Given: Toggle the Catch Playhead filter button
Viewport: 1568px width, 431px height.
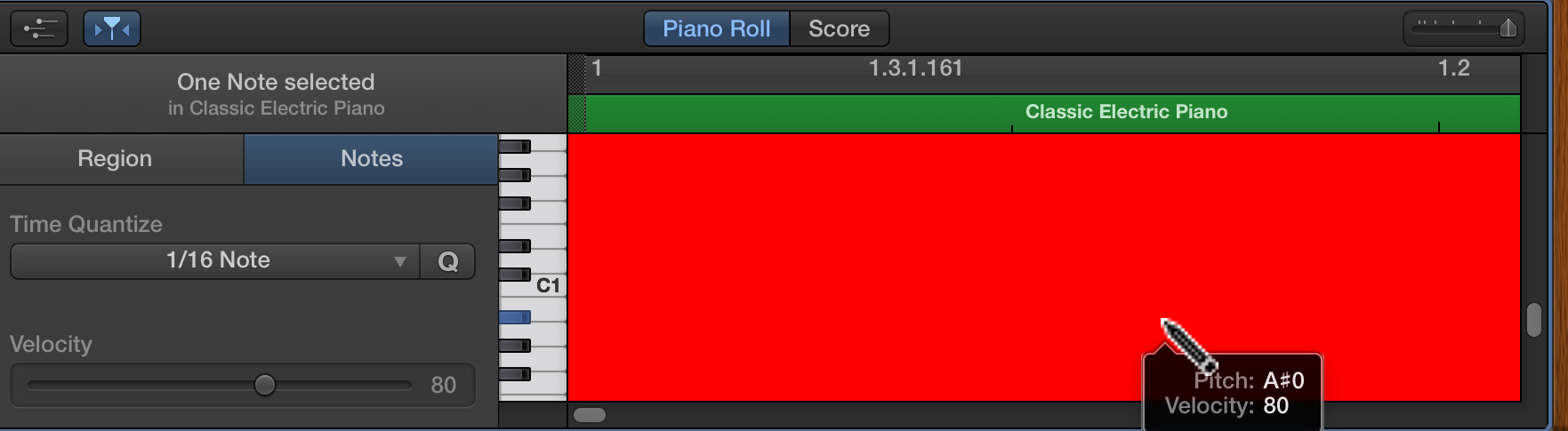Looking at the screenshot, I should [112, 28].
